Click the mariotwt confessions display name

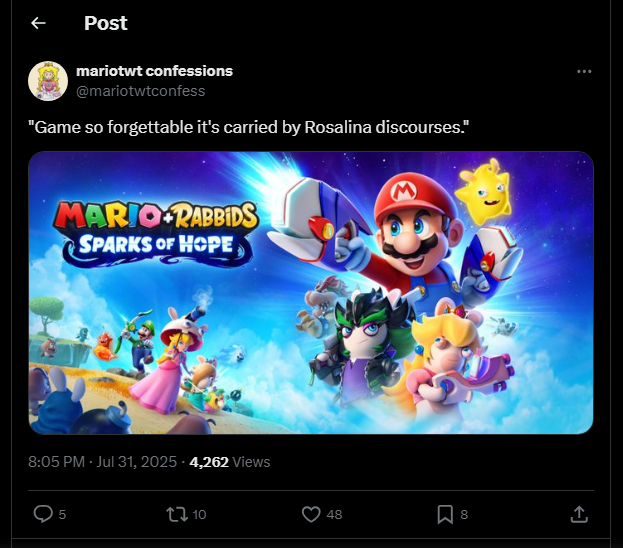pyautogui.click(x=154, y=71)
